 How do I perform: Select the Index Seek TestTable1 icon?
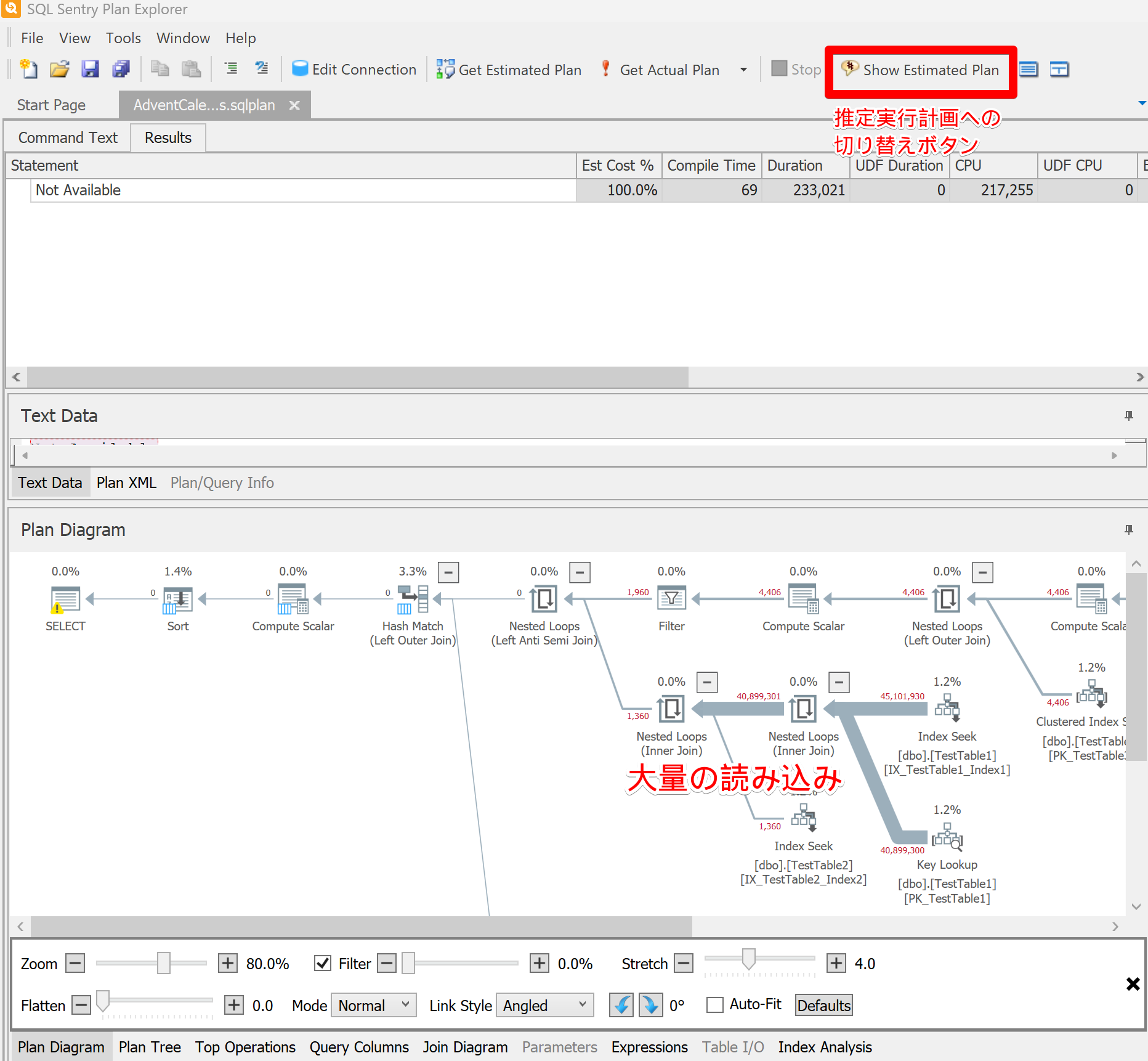(947, 709)
